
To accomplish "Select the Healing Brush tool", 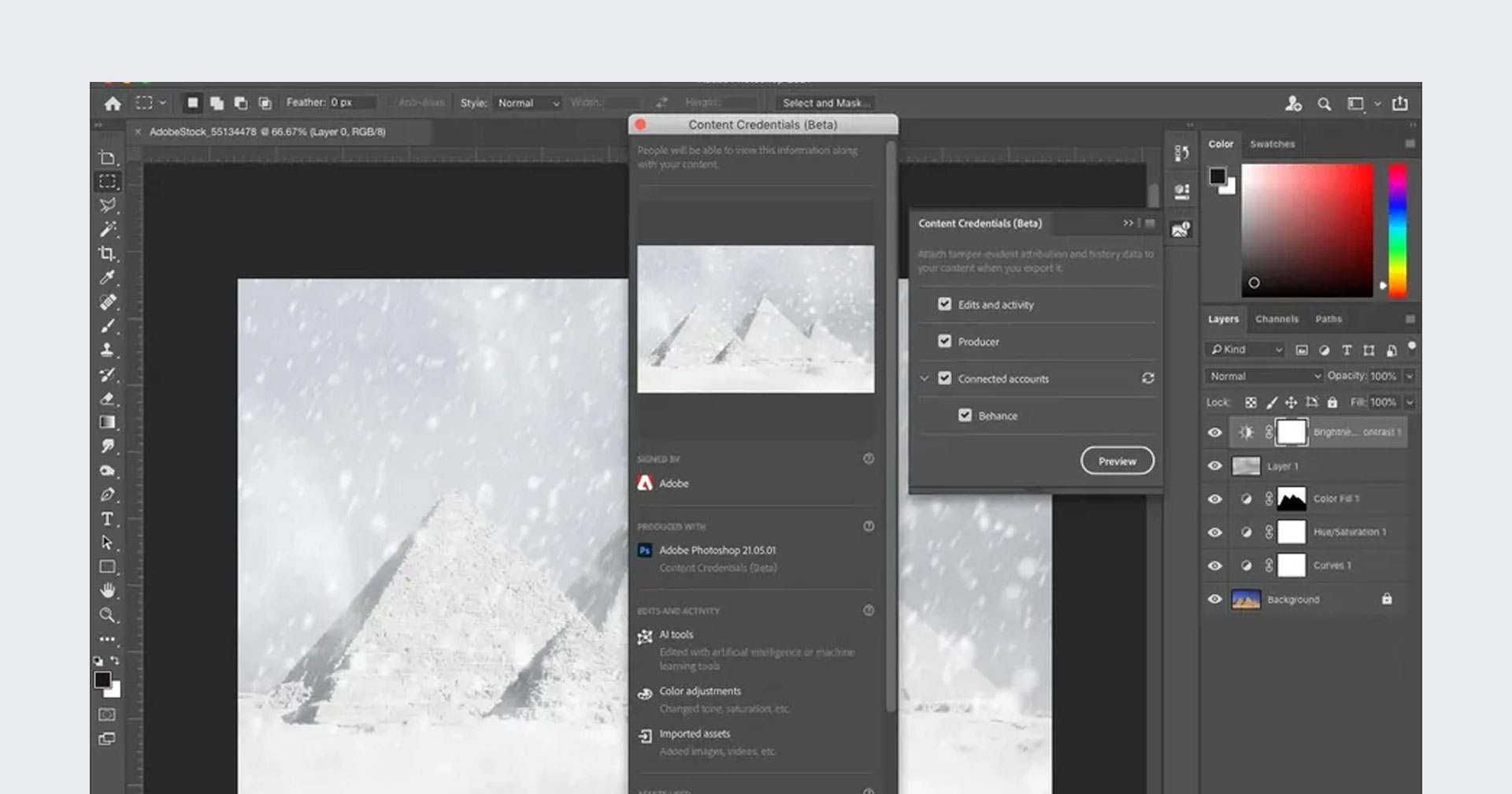I will (108, 302).
